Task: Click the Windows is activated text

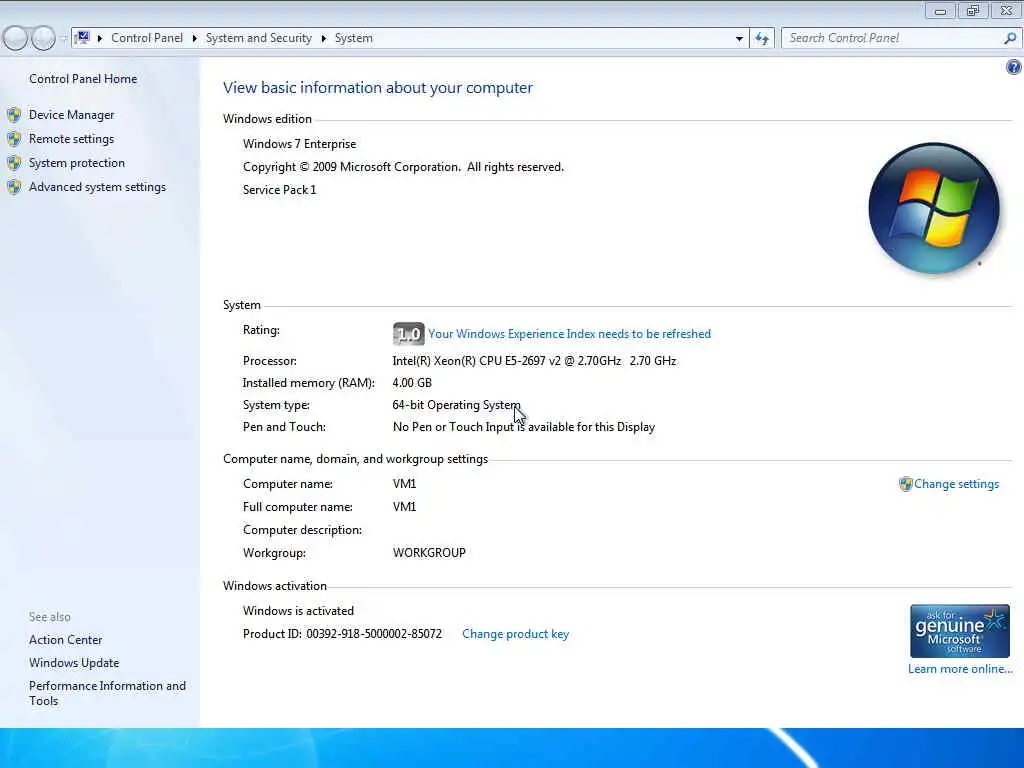Action: coord(298,611)
